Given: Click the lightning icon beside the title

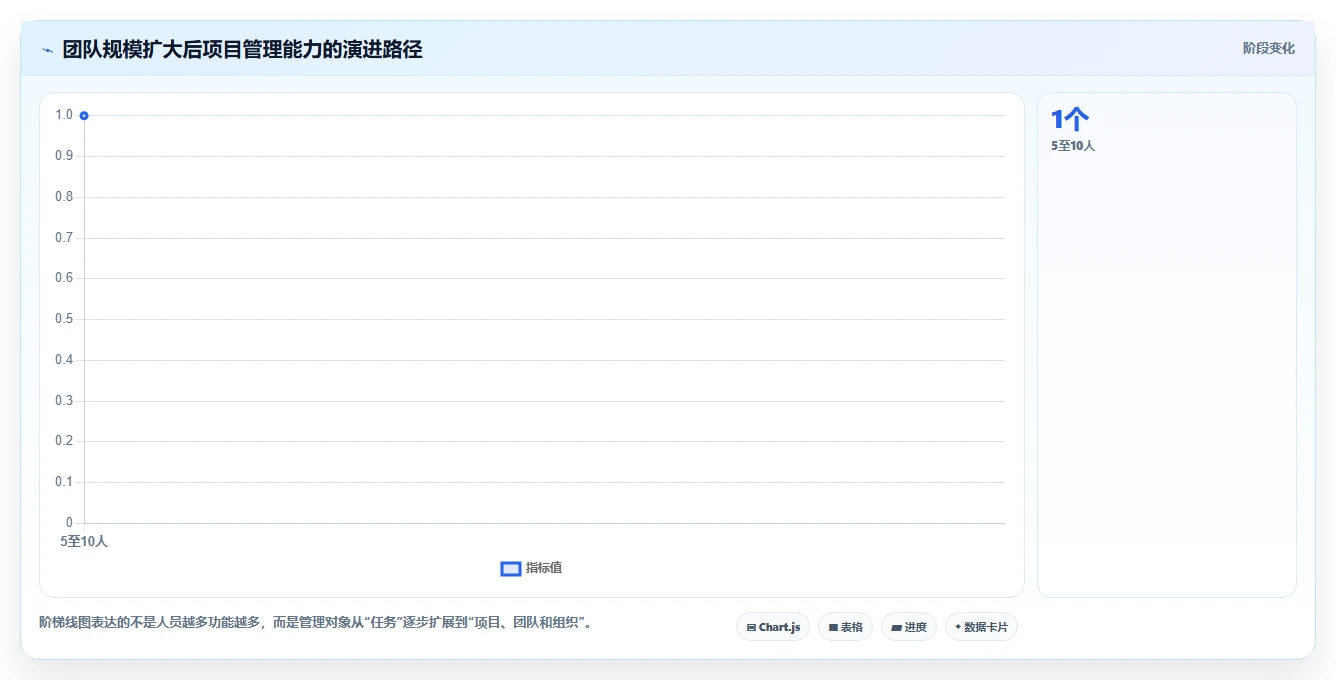Looking at the screenshot, I should (47, 50).
